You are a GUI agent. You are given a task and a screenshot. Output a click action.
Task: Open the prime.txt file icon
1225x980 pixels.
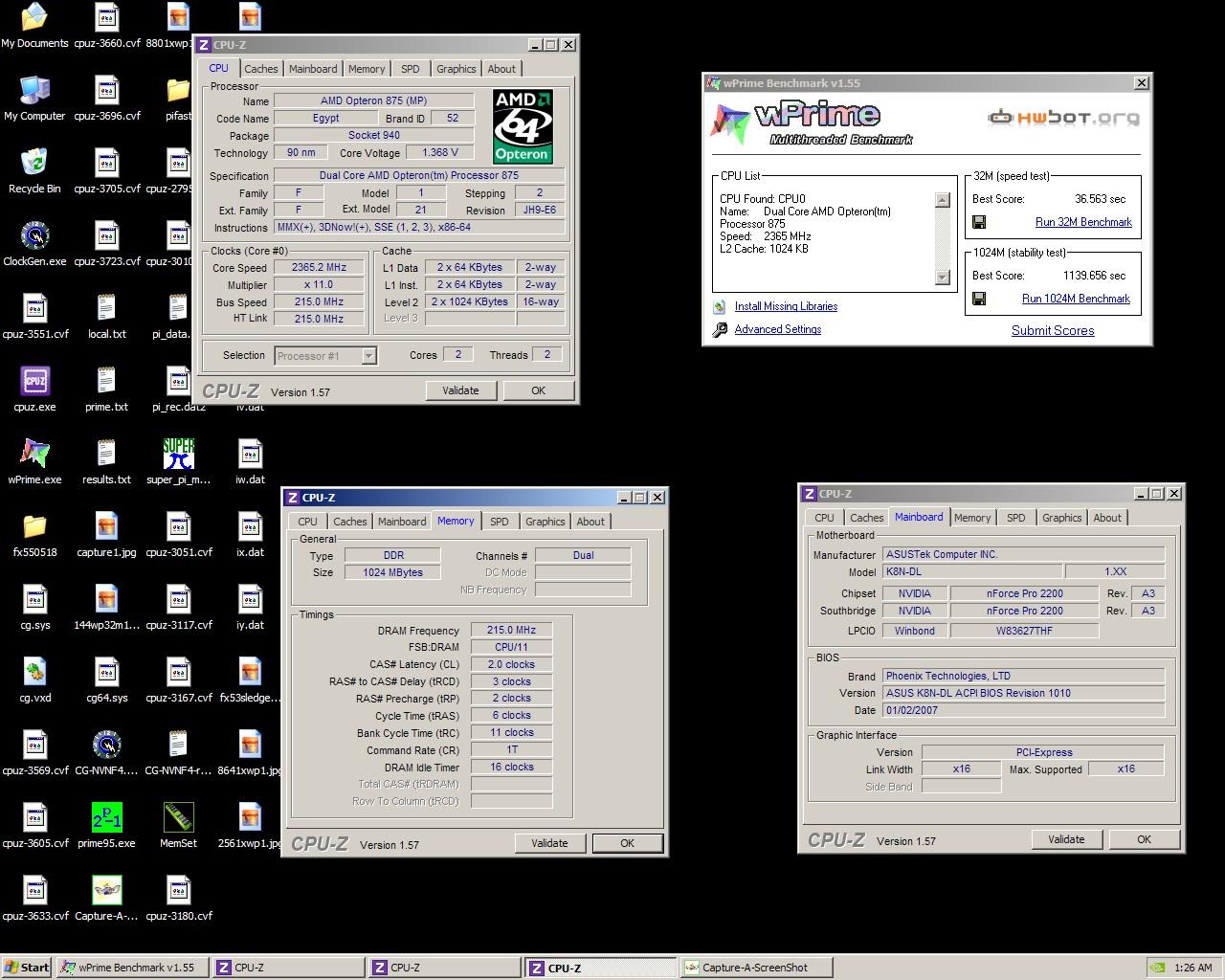pyautogui.click(x=106, y=389)
